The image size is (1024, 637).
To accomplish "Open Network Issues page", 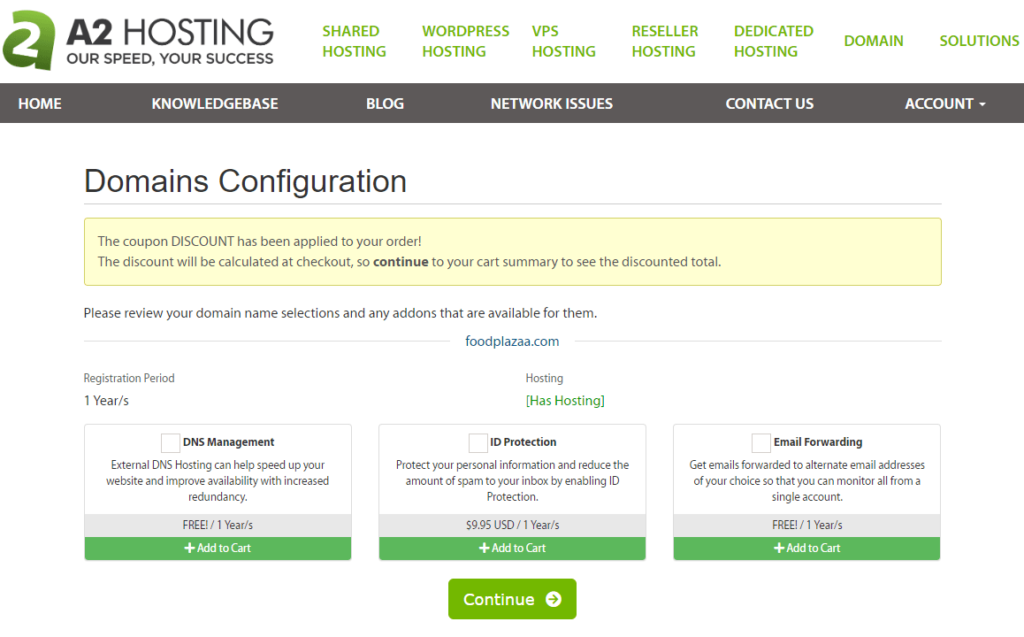I will (x=552, y=103).
